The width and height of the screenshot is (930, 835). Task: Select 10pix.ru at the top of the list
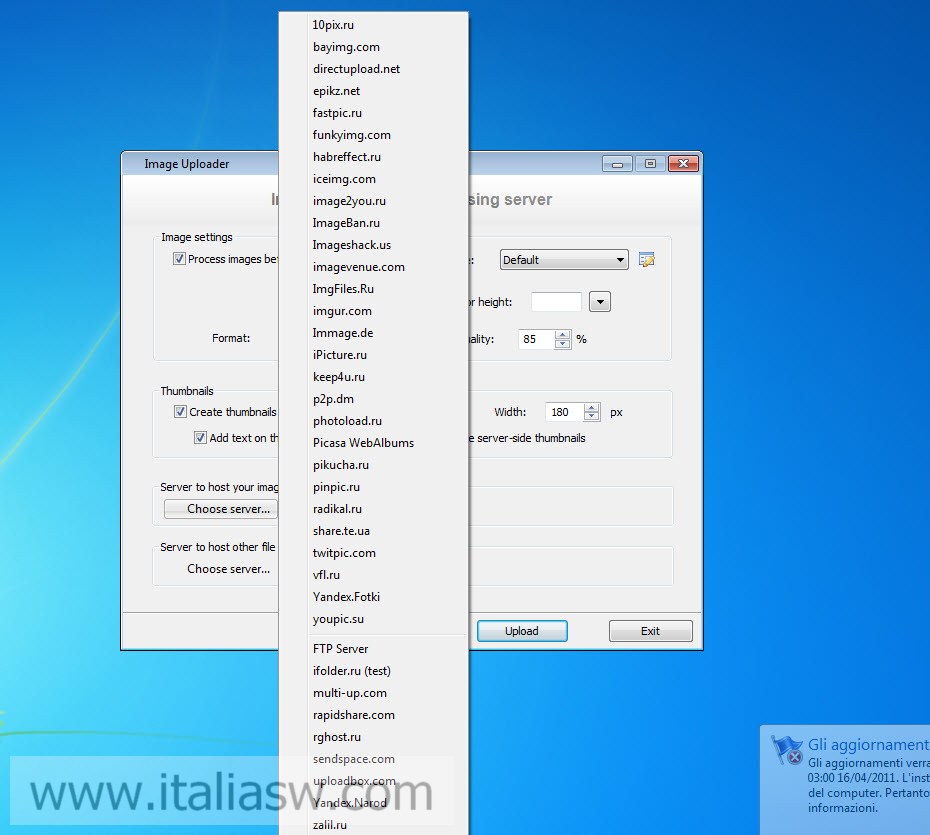pos(332,24)
